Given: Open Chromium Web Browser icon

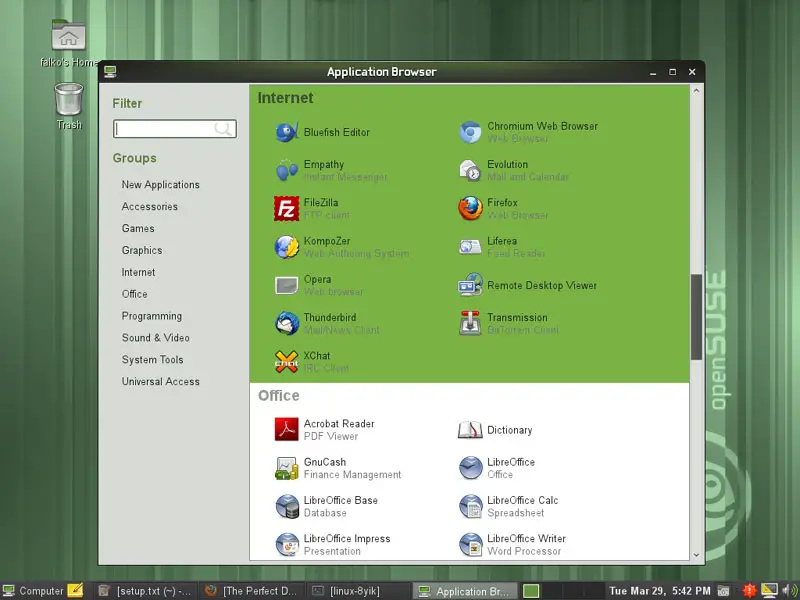Looking at the screenshot, I should 470,132.
